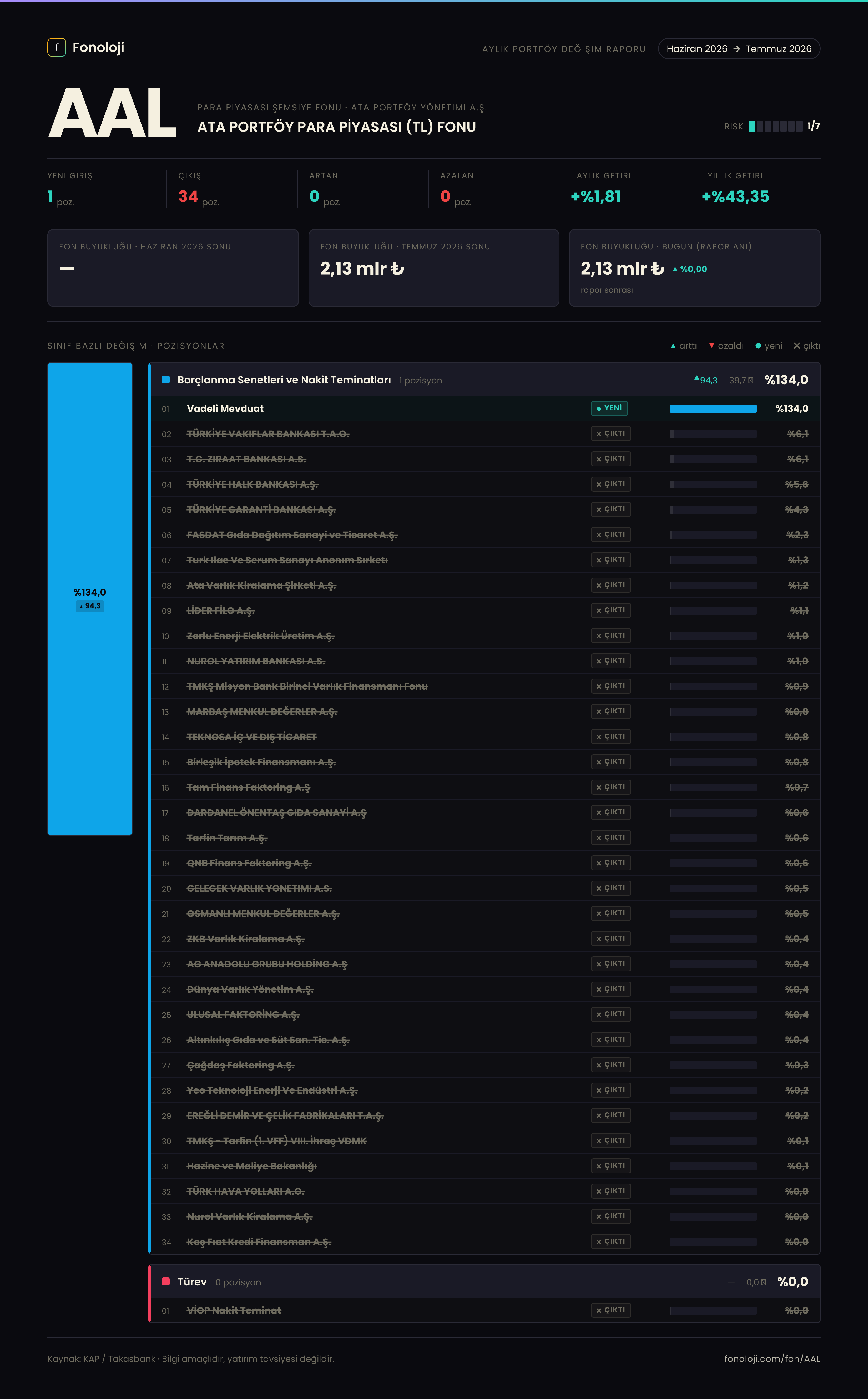Click the ÇIKTI badge for T.C. ZİRAAT BANKASI

pos(611,459)
